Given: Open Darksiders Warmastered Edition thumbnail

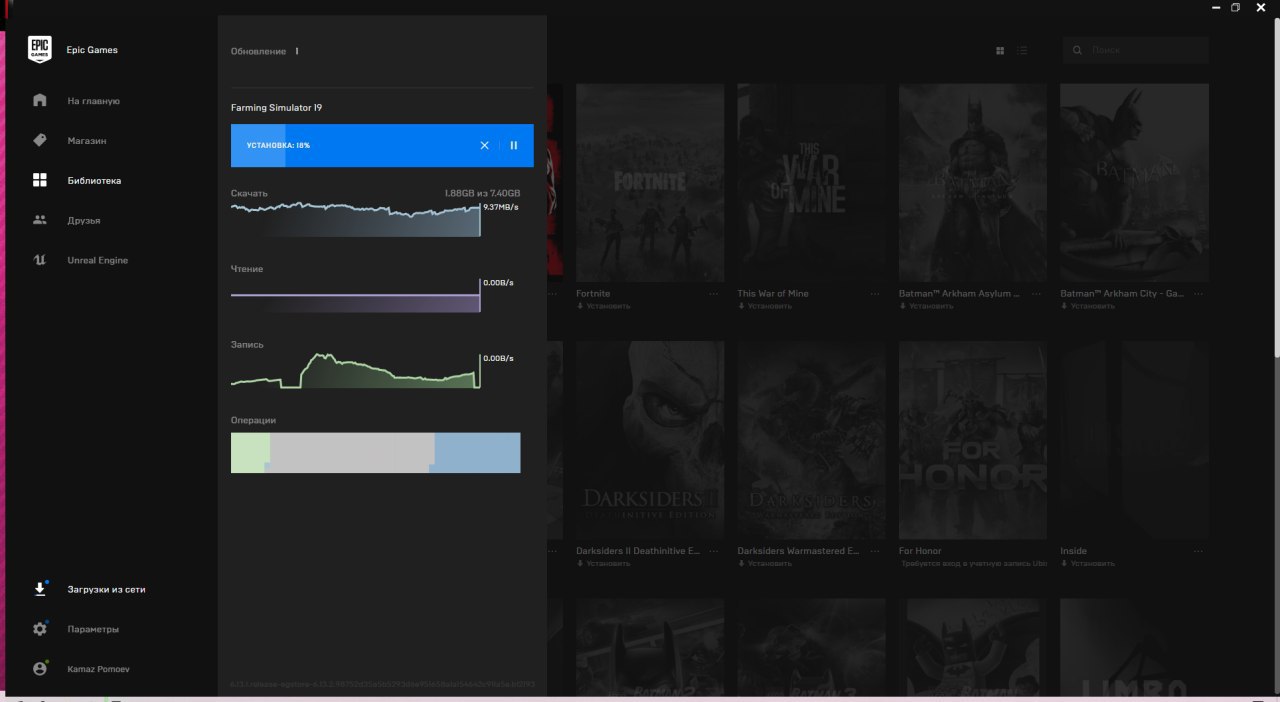Looking at the screenshot, I should pos(811,440).
